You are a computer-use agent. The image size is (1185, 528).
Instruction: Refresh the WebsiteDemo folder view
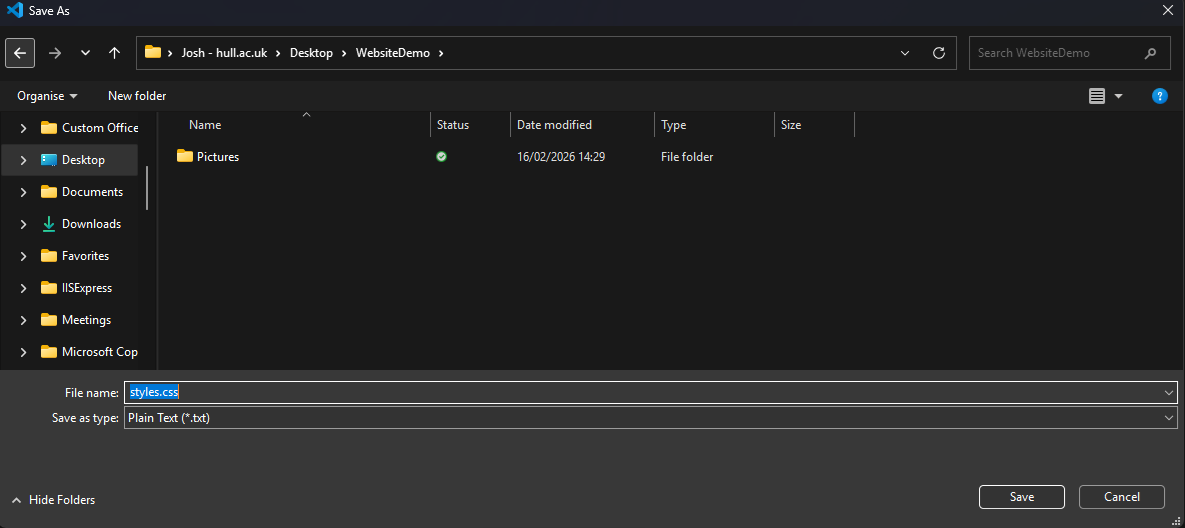click(x=939, y=53)
